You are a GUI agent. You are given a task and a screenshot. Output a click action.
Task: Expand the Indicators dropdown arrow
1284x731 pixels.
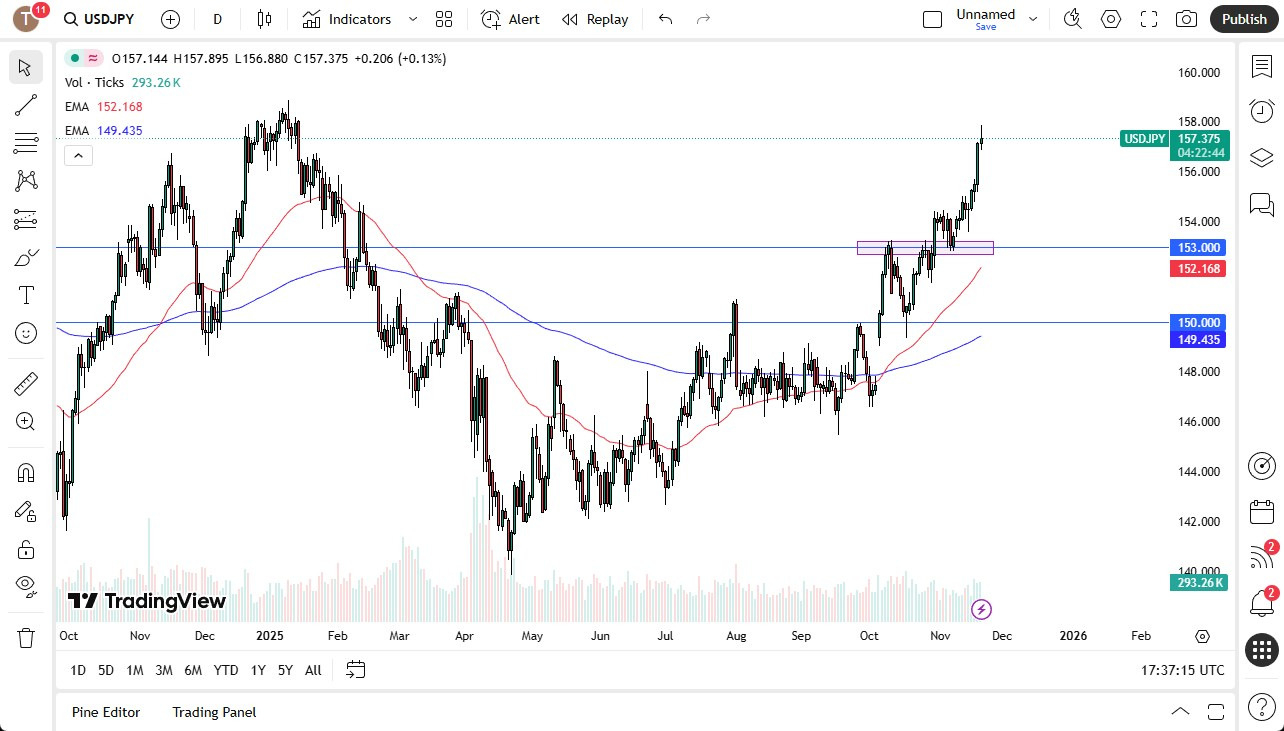pyautogui.click(x=412, y=18)
